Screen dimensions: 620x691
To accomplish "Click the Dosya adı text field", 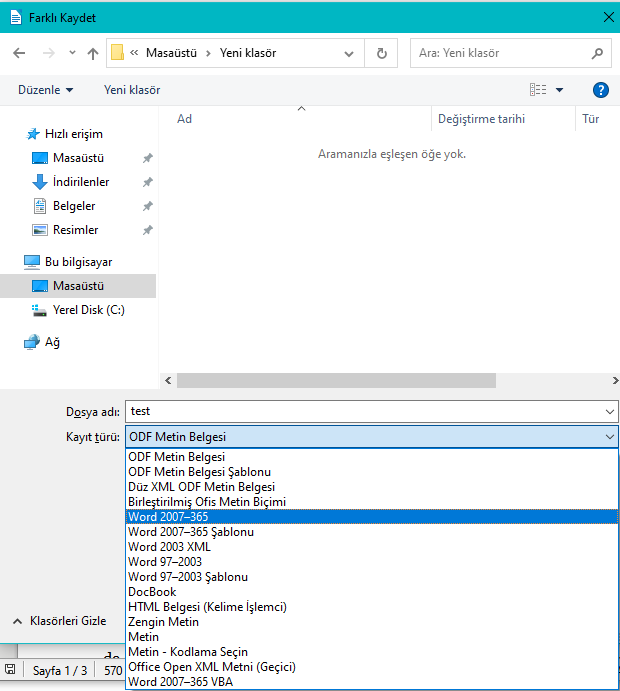I will pyautogui.click(x=360, y=411).
